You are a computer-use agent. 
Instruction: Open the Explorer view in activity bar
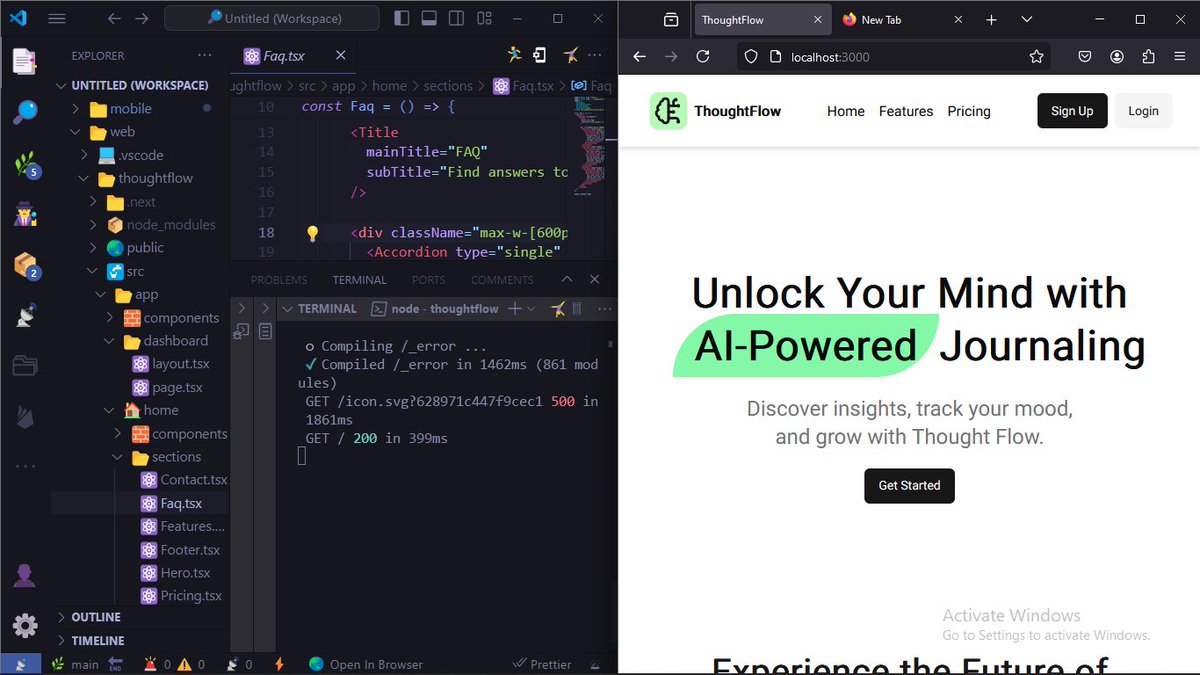(x=24, y=61)
